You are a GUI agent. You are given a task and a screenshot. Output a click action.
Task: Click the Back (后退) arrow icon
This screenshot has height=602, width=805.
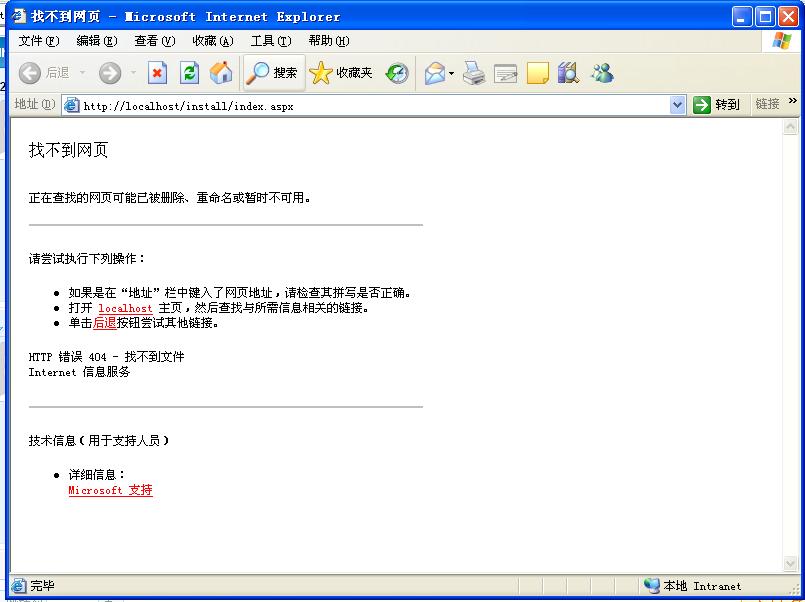30,73
